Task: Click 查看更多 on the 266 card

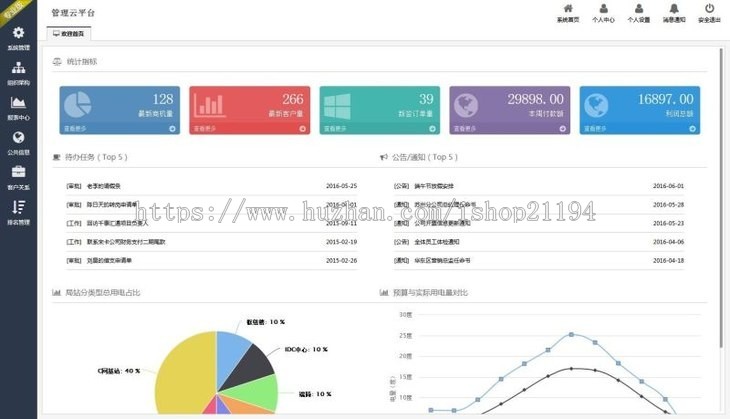Action: point(204,128)
